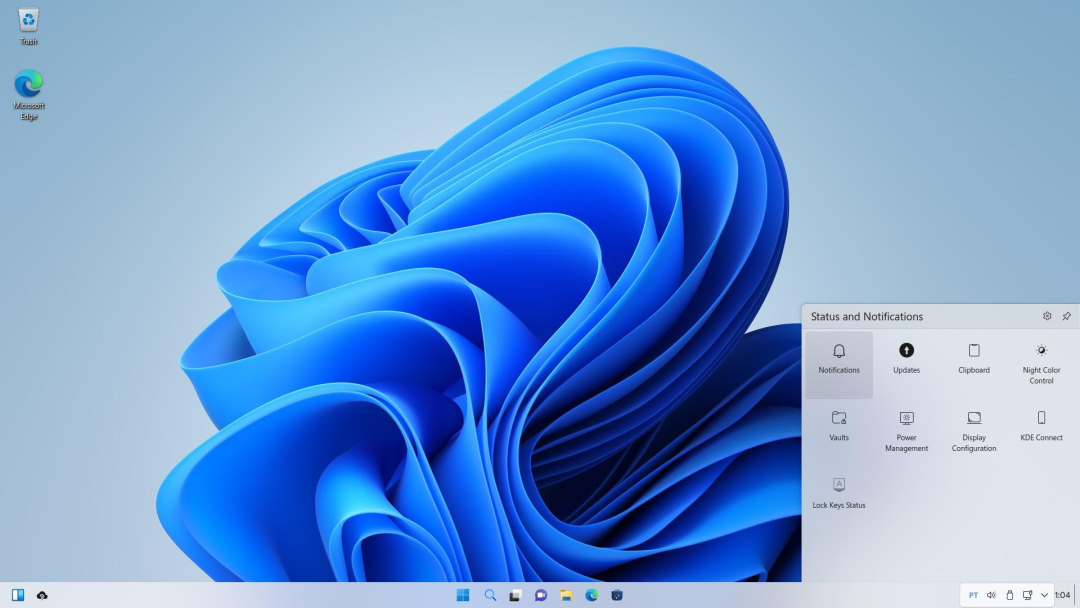Adjust volume from the speaker tray control

point(990,594)
